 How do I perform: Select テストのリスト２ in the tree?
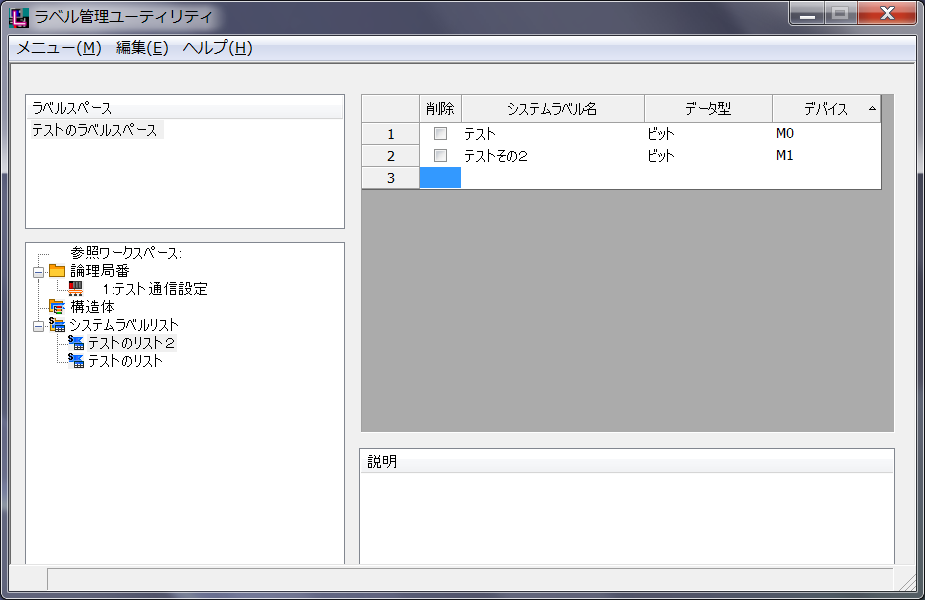(x=132, y=343)
